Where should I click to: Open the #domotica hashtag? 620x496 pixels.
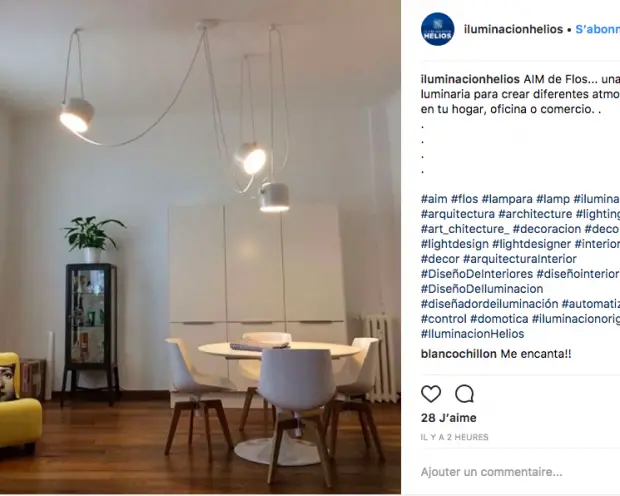(499, 319)
